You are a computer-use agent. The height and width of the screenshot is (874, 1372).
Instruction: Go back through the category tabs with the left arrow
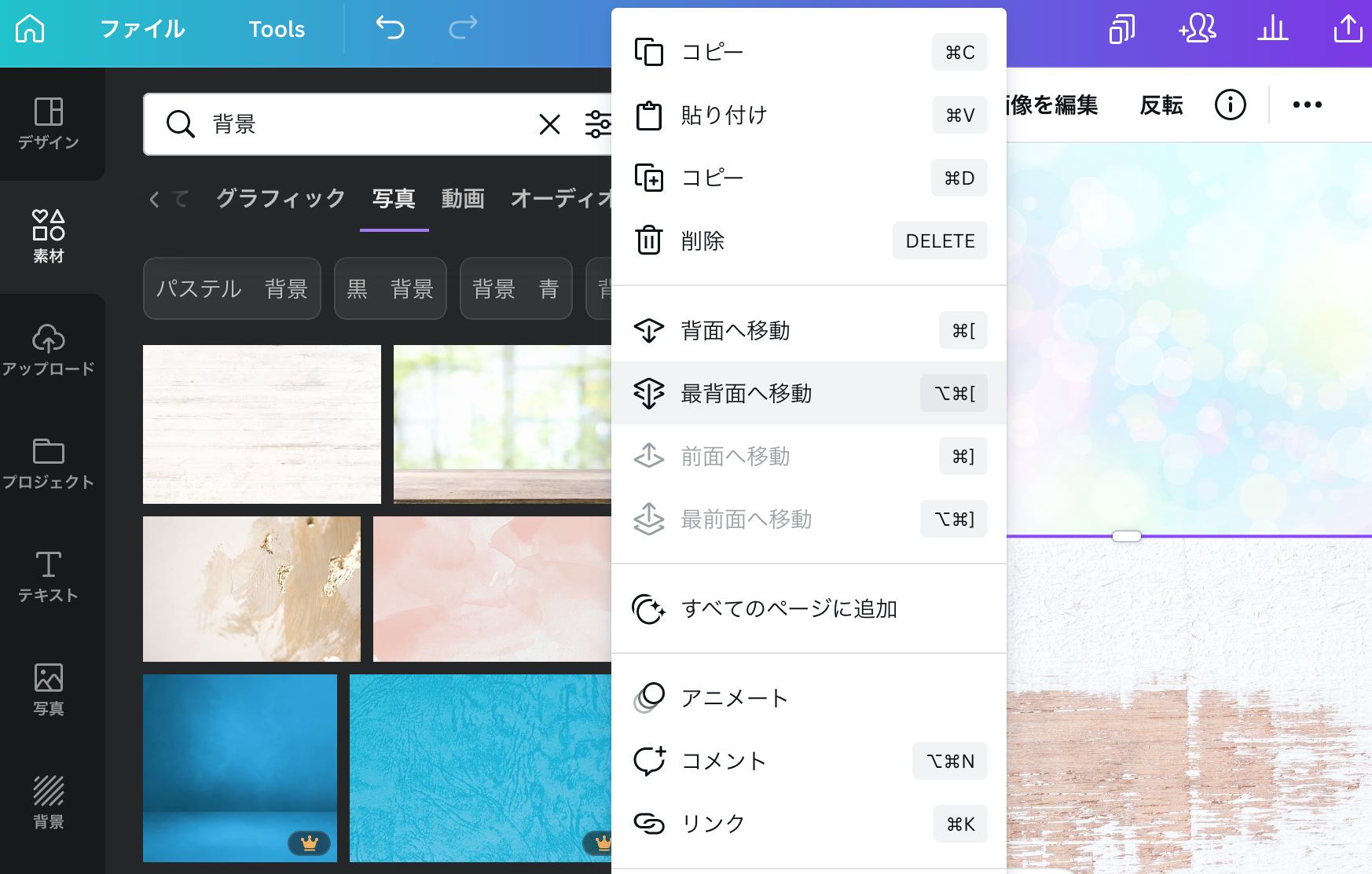(x=154, y=200)
